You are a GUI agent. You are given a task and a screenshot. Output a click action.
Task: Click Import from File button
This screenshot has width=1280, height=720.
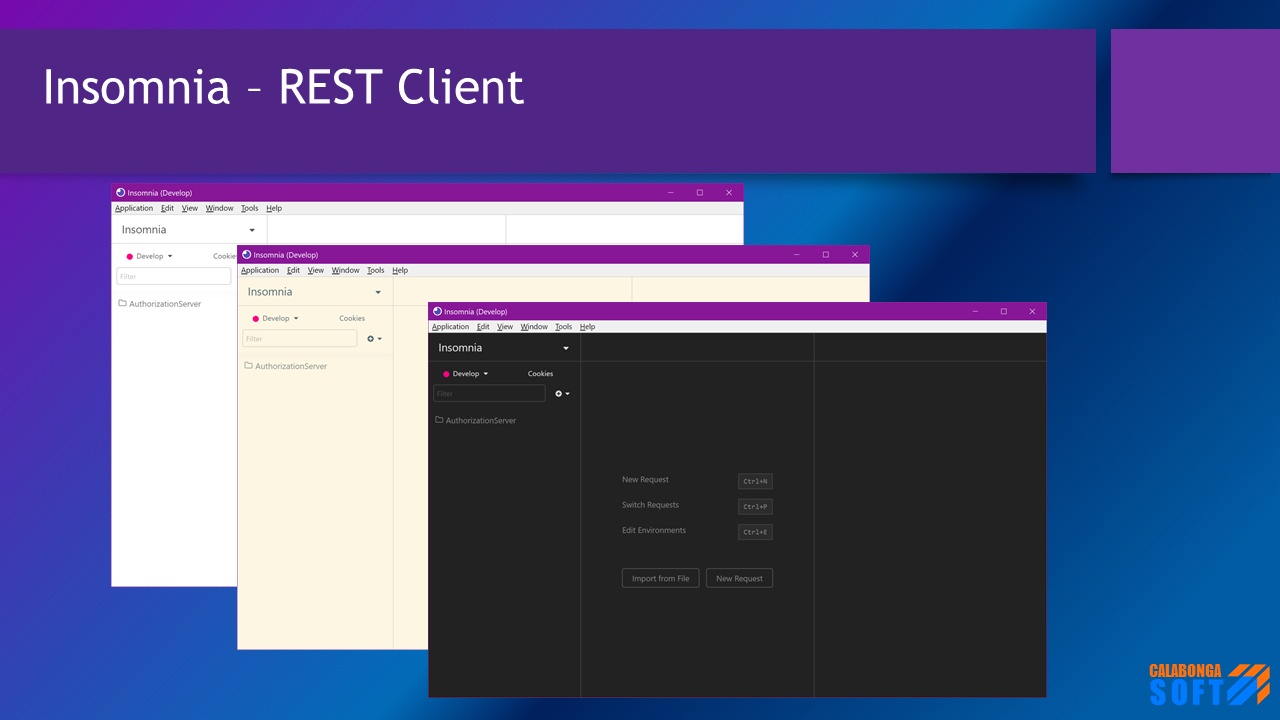pos(660,578)
